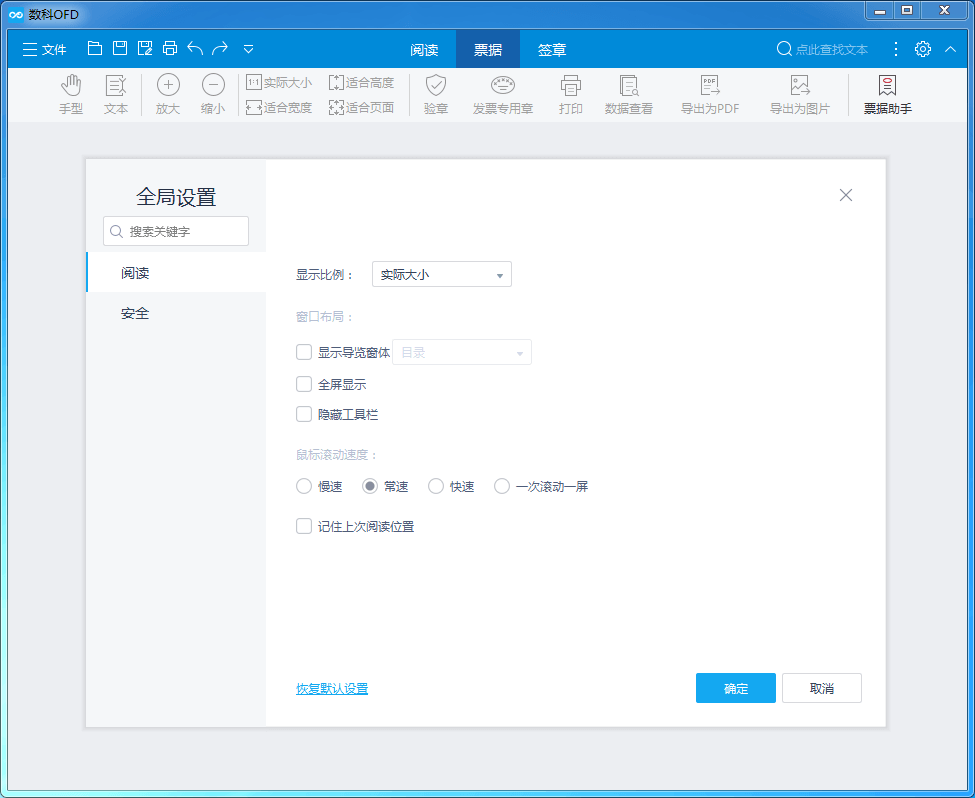Open the 发票专用章 invoice seal tool
This screenshot has width=975, height=798.
coord(502,94)
